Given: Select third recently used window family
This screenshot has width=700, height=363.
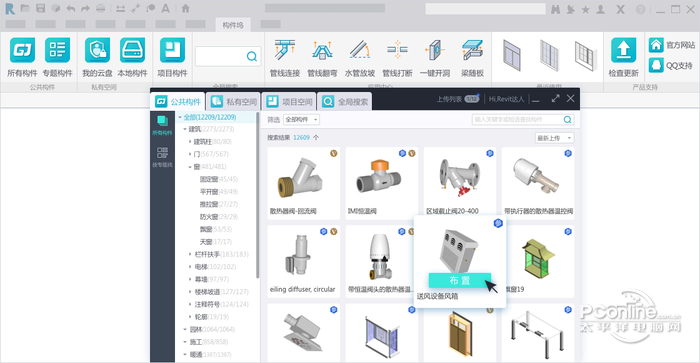Looking at the screenshot, I should 586,55.
